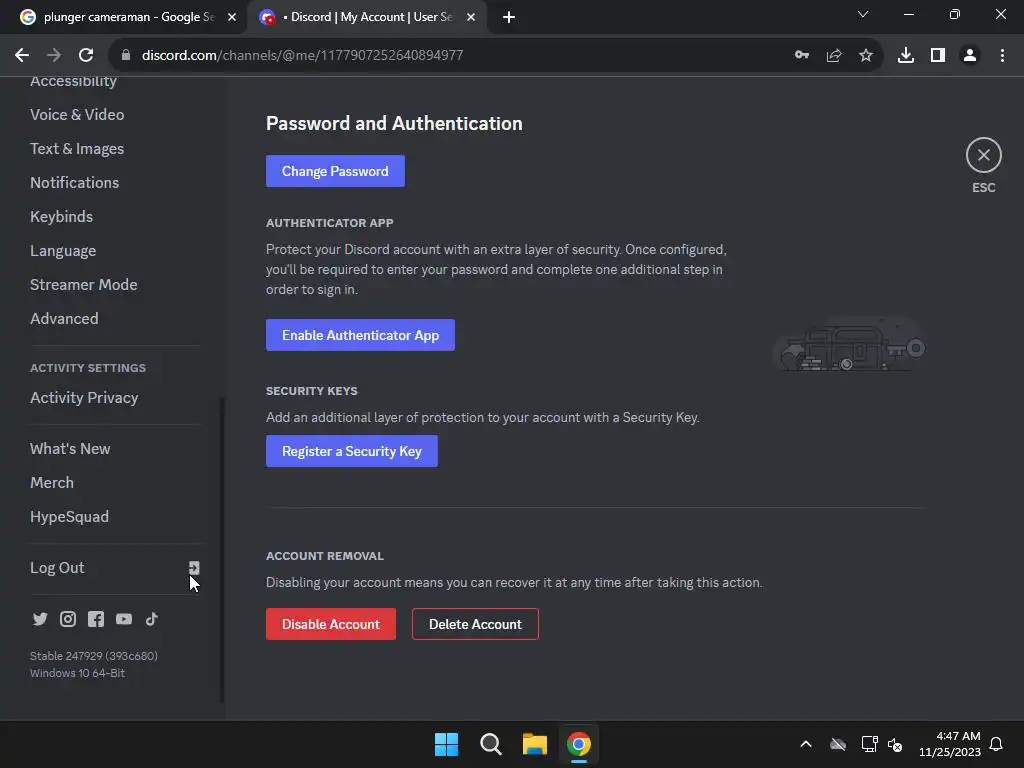Open Discord's TikTok social link icon
Viewport: 1024px width, 768px height.
[x=152, y=619]
